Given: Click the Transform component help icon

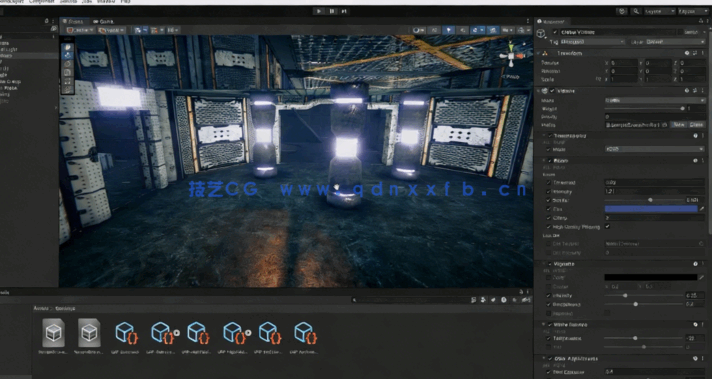Looking at the screenshot, I should click(x=687, y=53).
